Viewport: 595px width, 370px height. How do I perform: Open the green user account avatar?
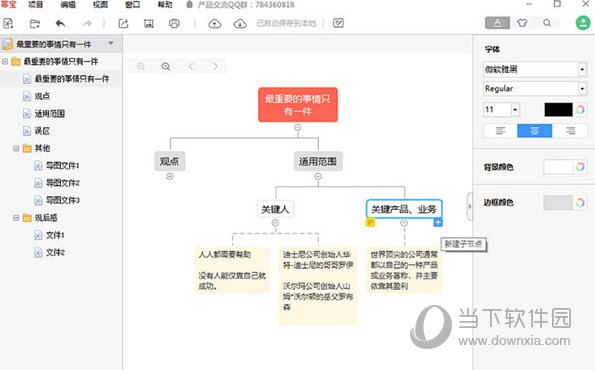point(583,23)
